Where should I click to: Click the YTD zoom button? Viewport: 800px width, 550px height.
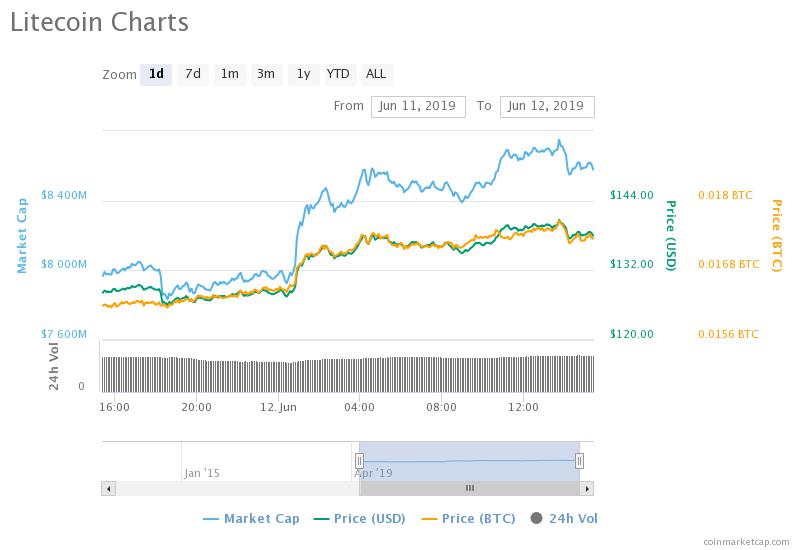(338, 74)
